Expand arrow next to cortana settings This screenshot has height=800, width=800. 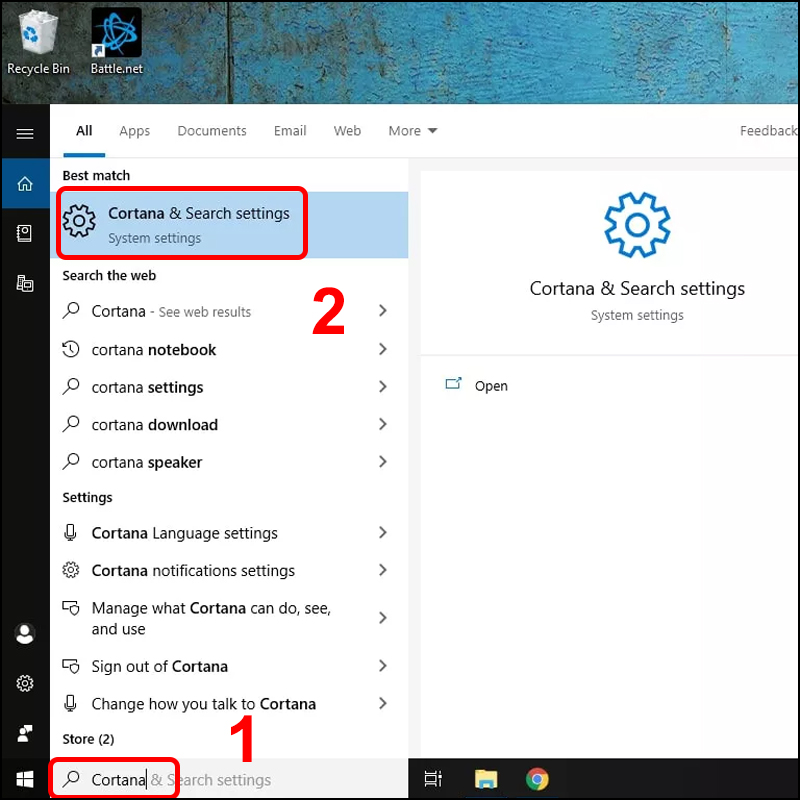pos(383,387)
